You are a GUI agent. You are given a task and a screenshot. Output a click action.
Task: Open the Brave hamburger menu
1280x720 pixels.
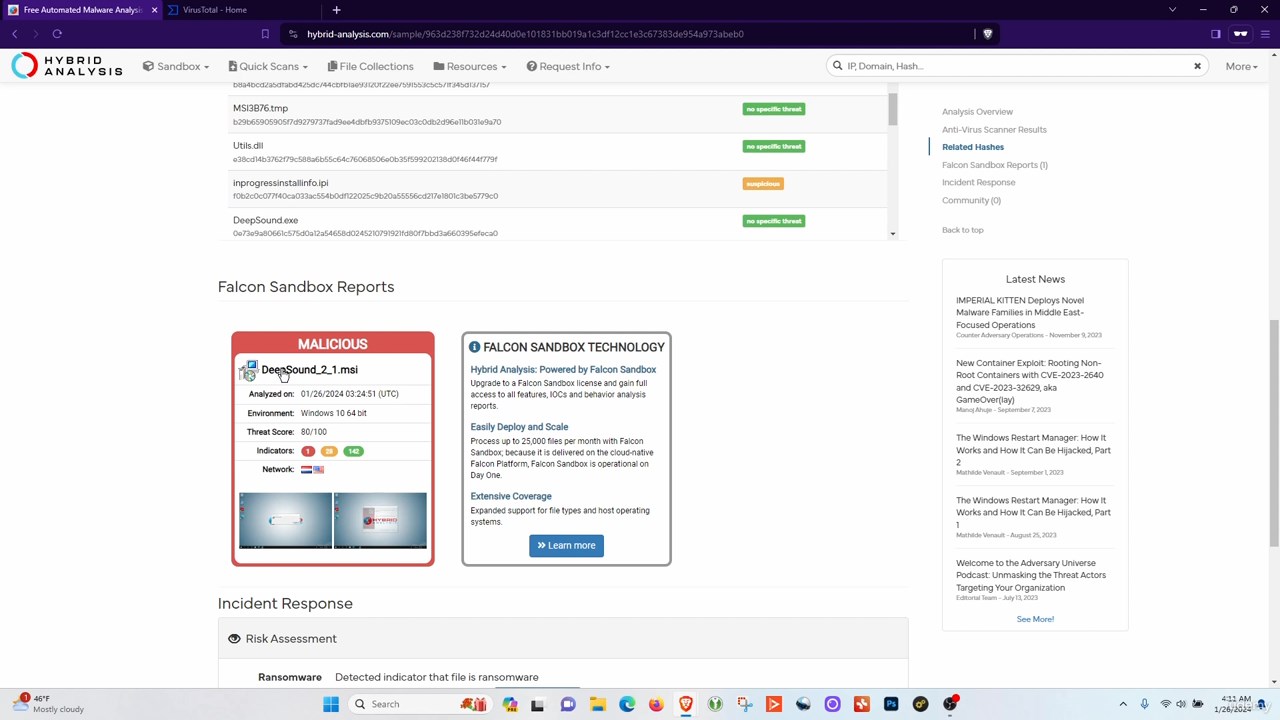click(x=1265, y=34)
